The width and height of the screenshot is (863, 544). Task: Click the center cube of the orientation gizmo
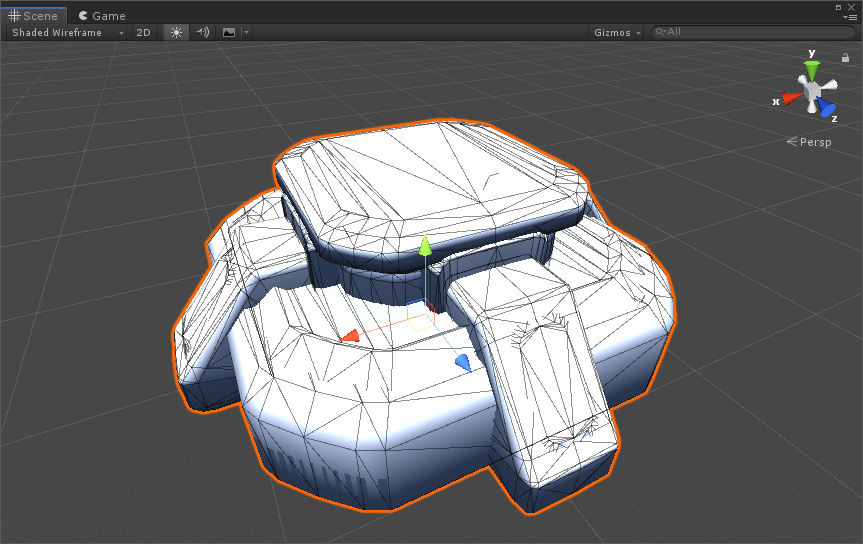click(x=811, y=89)
